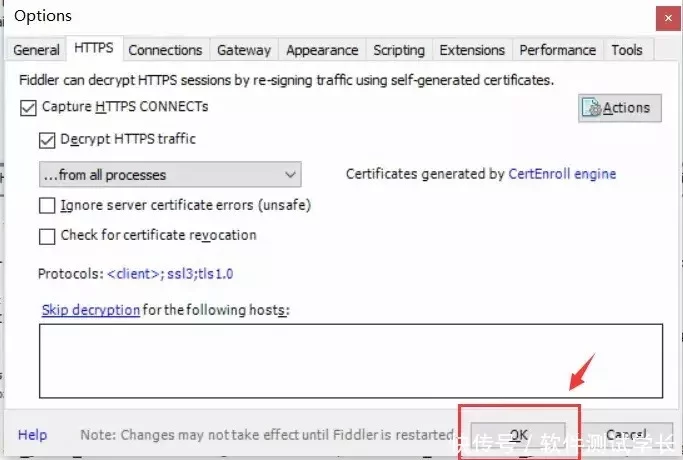Enable Check for certificate revocation

47,237
